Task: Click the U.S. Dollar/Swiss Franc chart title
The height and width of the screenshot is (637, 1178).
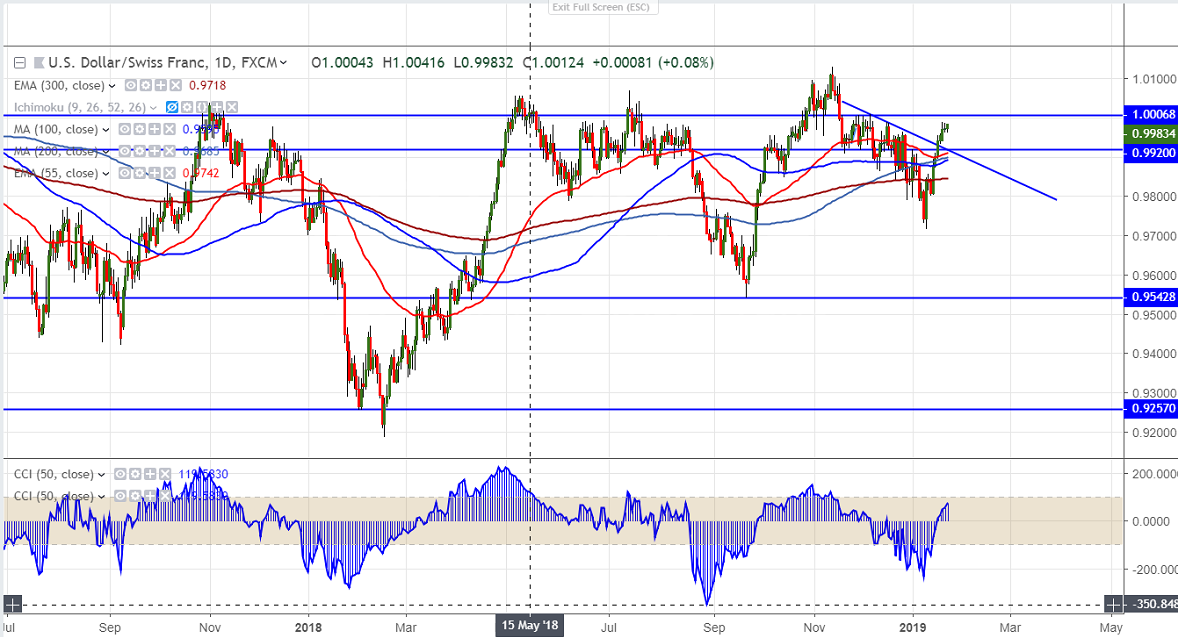Action: 150,62
